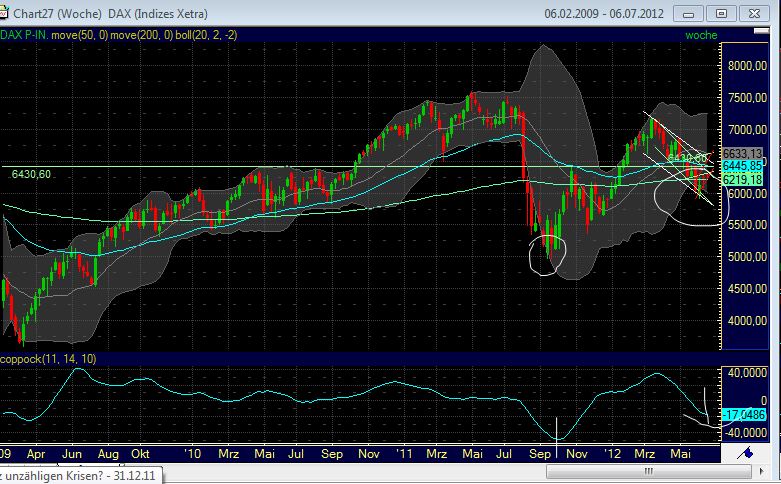
Task: Click the '6000,00' price axis label
Action: coord(747,193)
